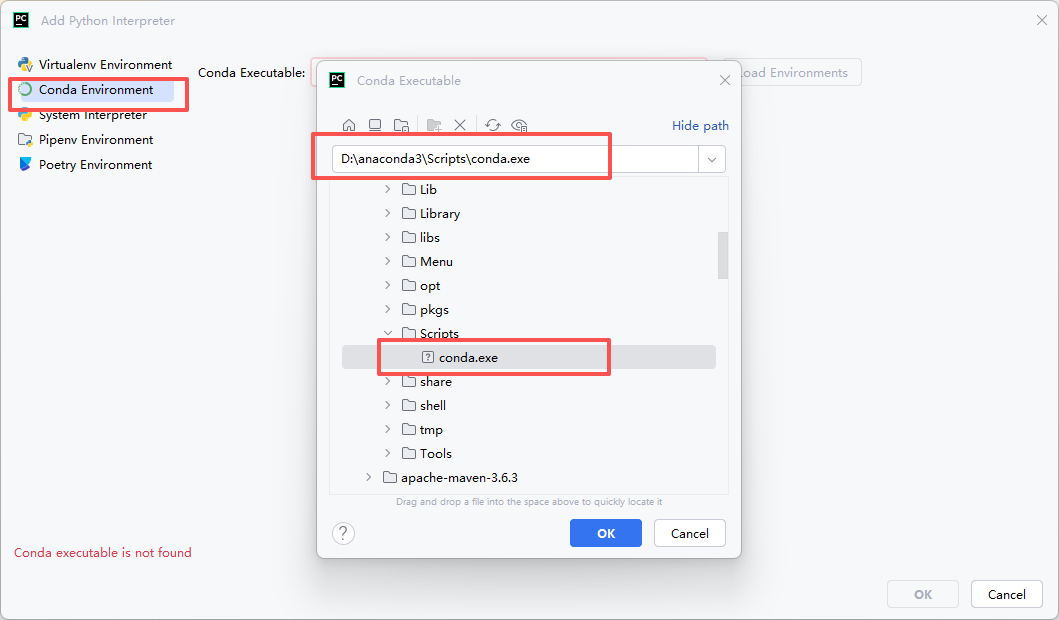
Task: Click the pkgs folder icon
Action: 409,309
